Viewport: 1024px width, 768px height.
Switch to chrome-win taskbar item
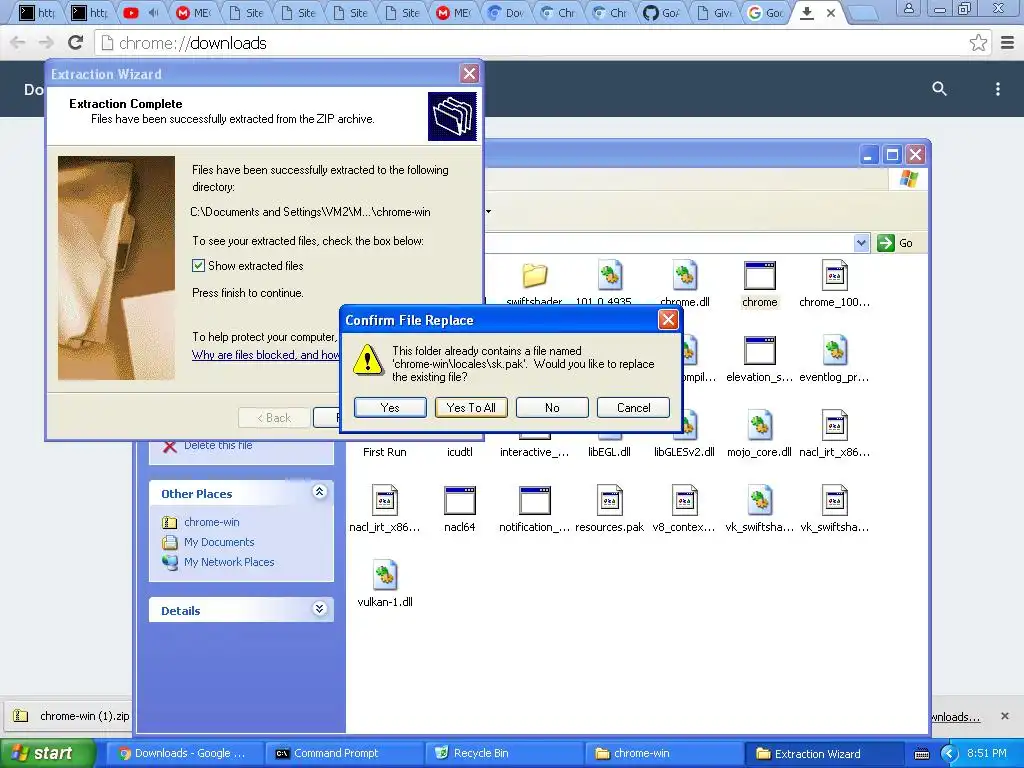(662, 754)
